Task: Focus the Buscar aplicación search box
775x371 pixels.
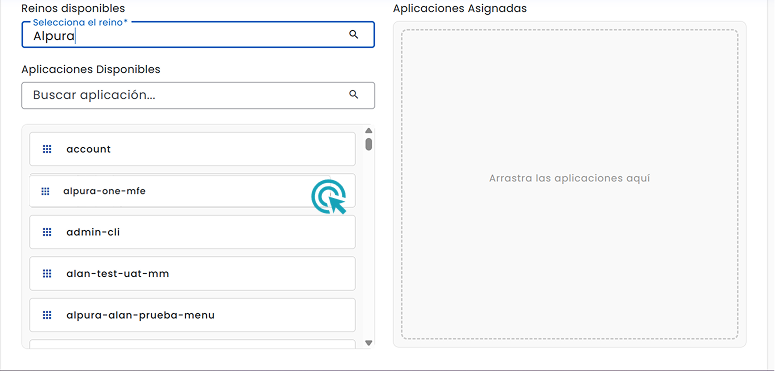Action: [198, 95]
